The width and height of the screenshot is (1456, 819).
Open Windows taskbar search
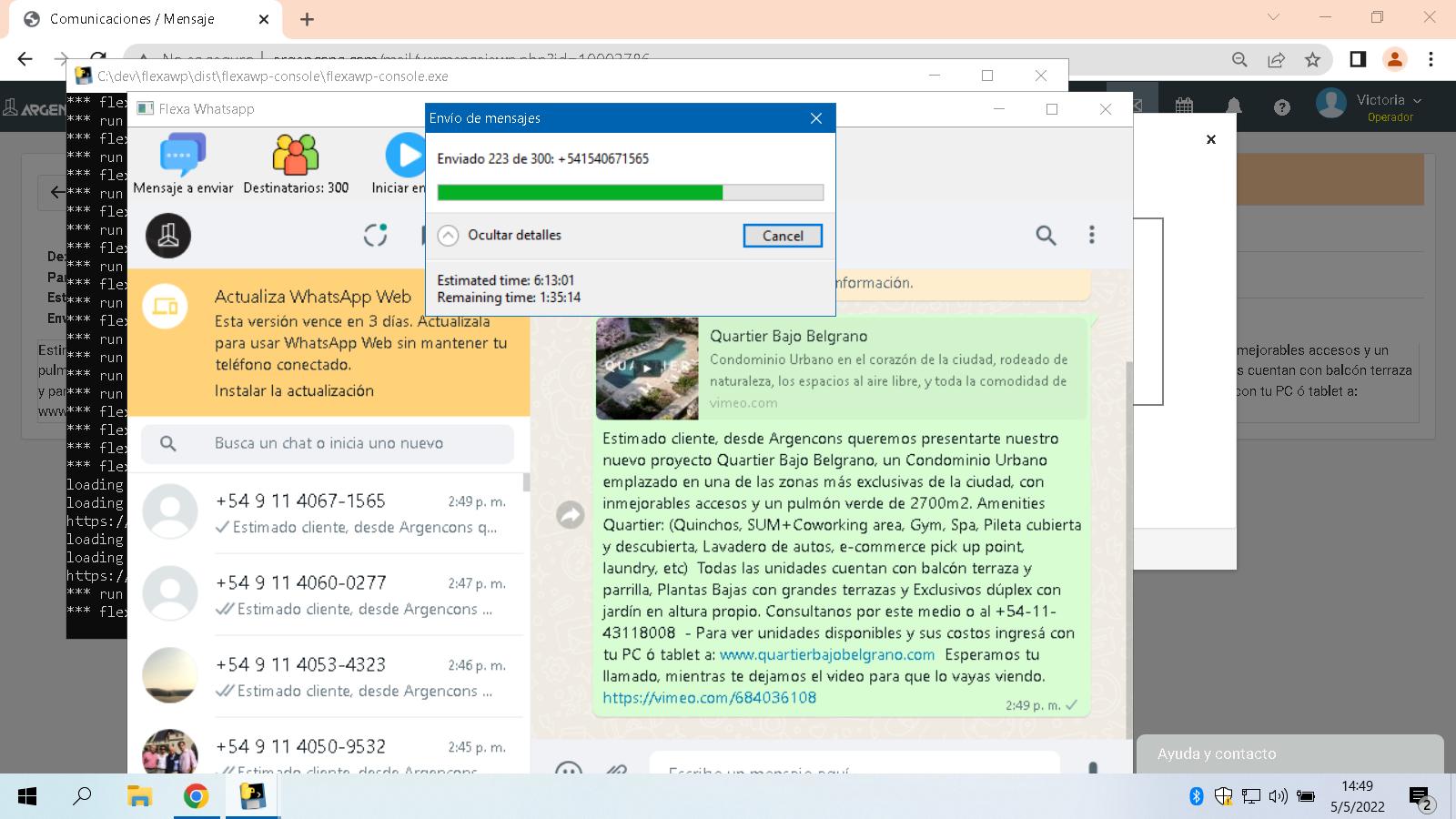pos(82,796)
